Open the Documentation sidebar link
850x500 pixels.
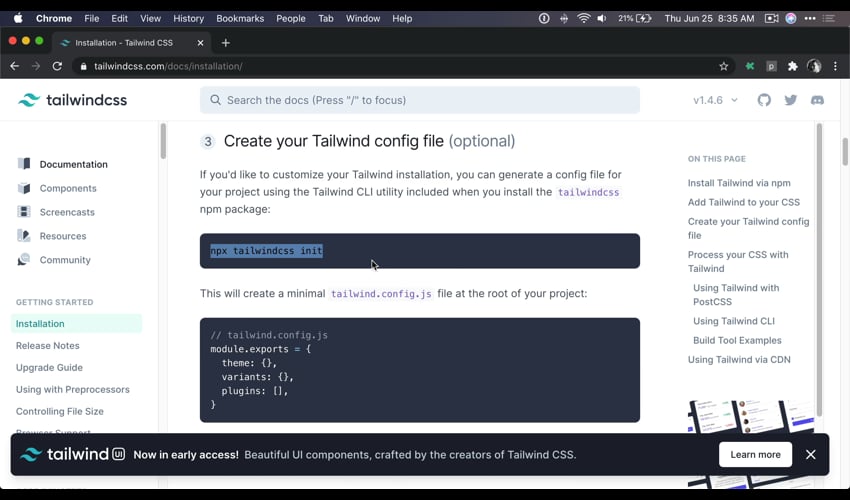pos(74,164)
